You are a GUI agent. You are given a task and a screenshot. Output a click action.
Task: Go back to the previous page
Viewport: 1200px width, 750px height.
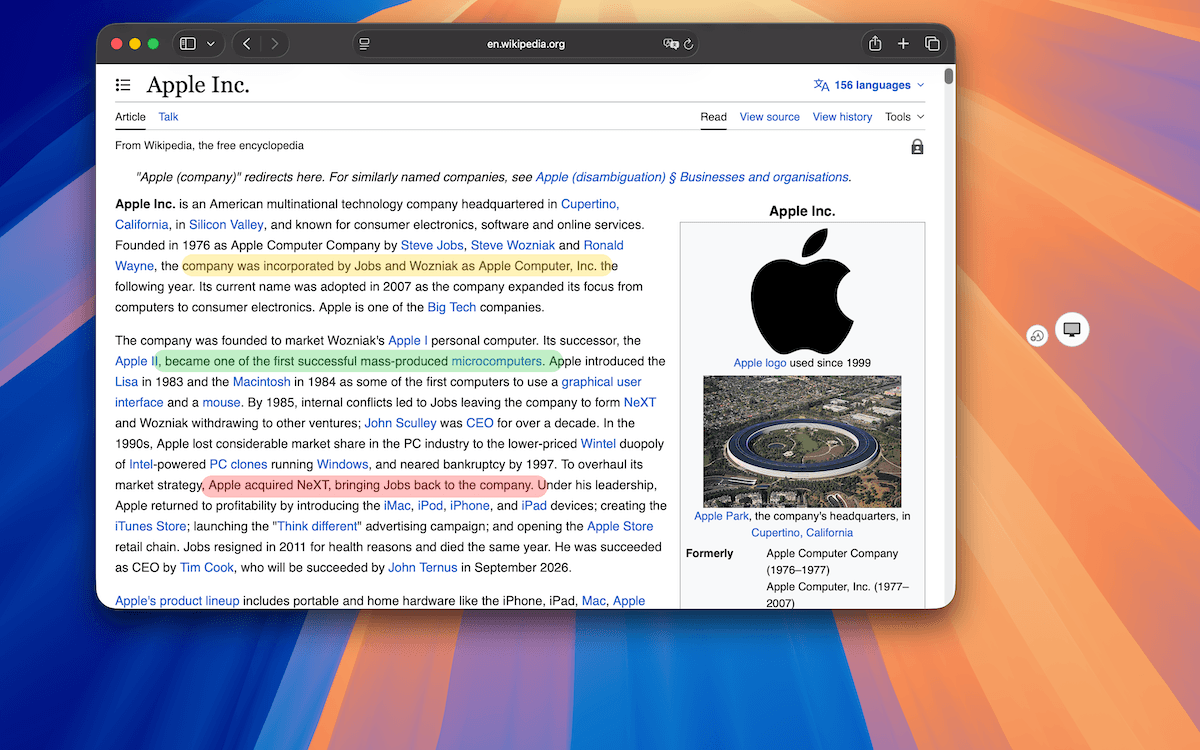(246, 44)
